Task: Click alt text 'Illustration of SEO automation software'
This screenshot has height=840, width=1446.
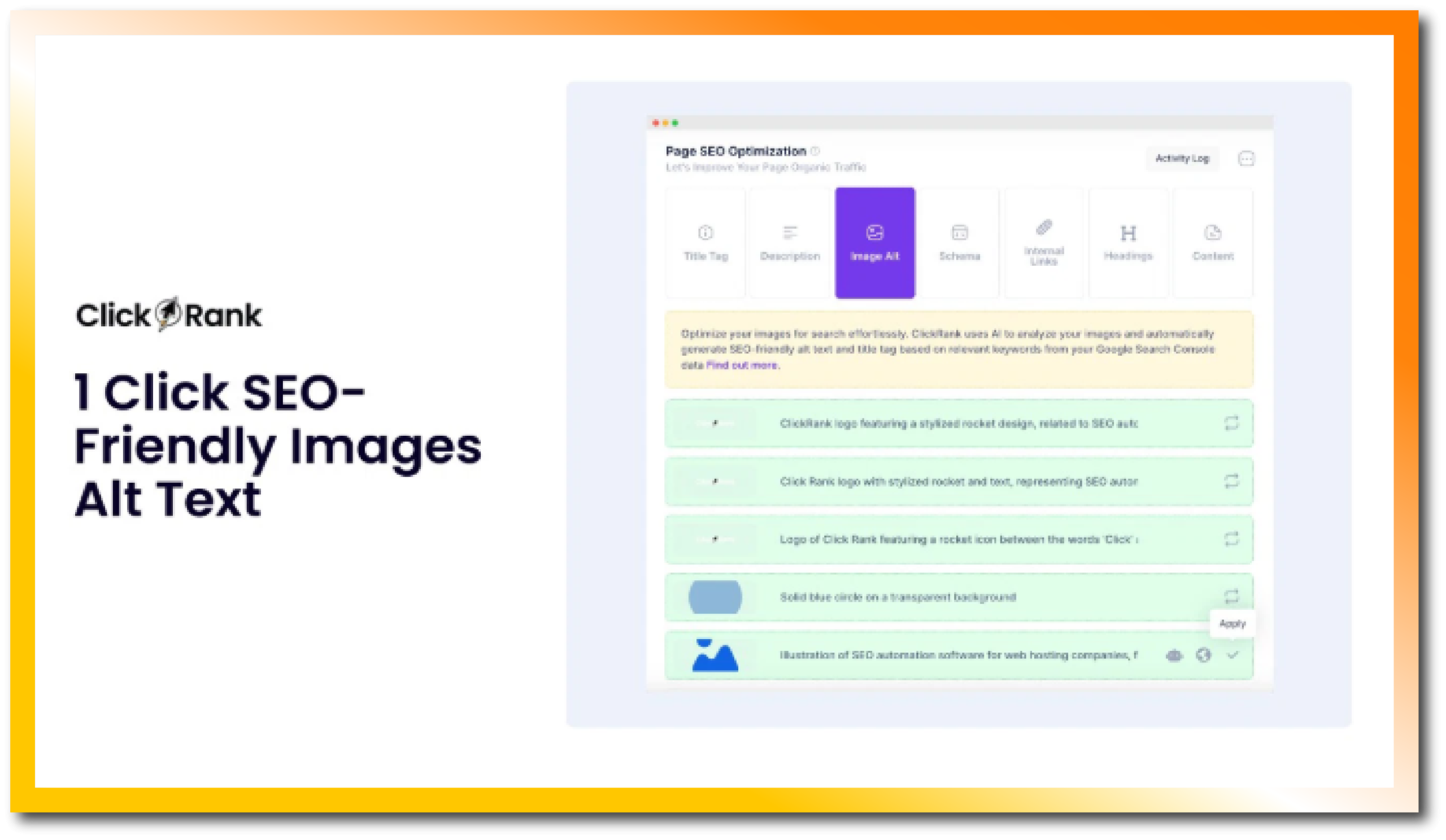Action: [959, 655]
